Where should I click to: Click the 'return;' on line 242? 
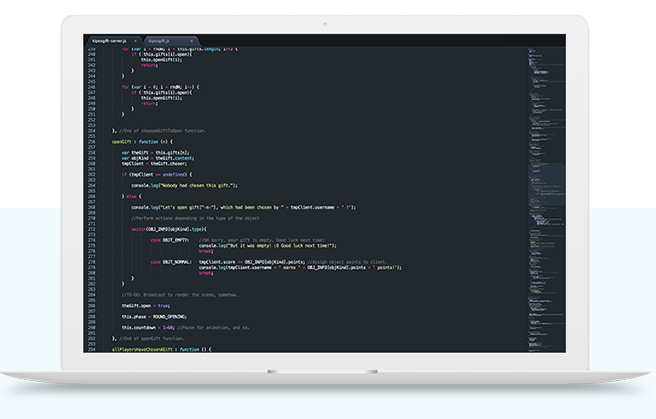149,65
